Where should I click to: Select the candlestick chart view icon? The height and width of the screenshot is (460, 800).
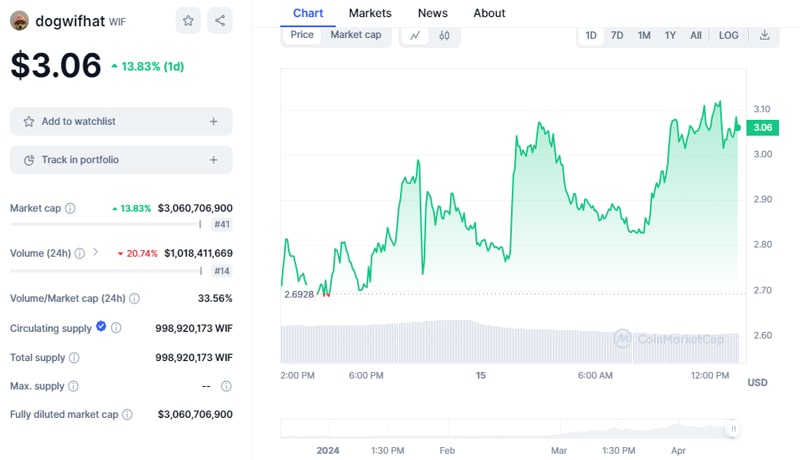(x=444, y=35)
